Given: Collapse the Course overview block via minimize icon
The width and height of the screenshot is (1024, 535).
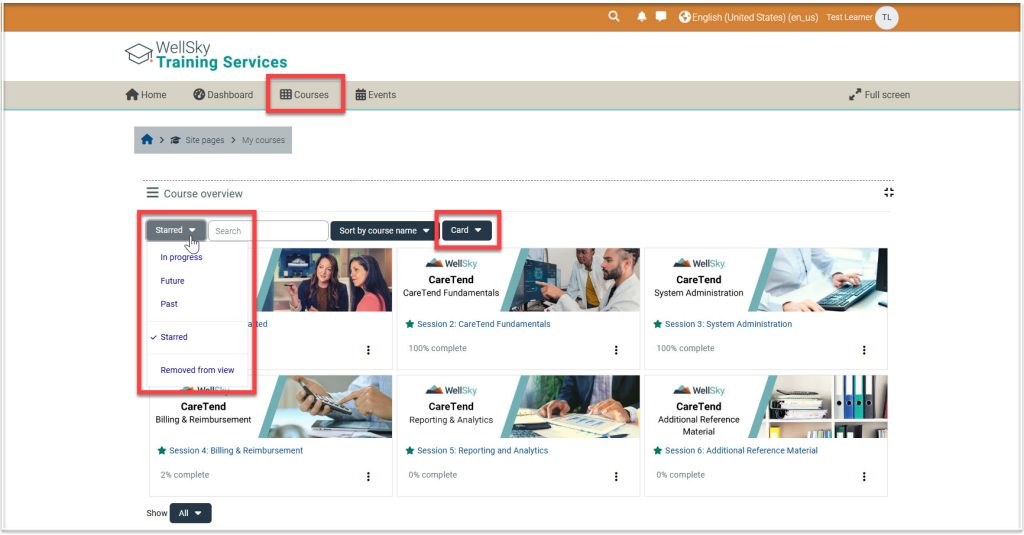Looking at the screenshot, I should point(889,192).
